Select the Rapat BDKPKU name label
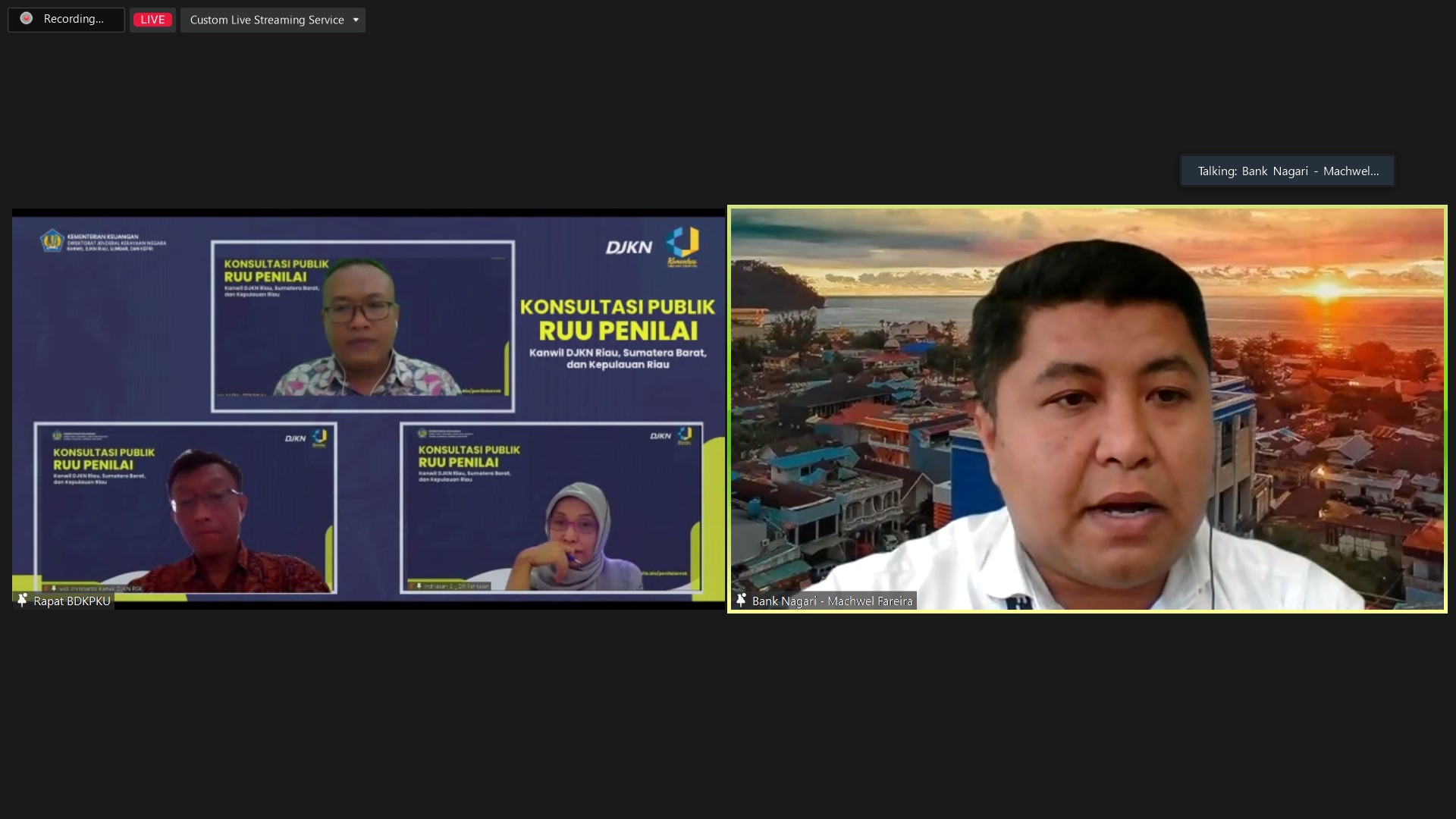This screenshot has height=819, width=1456. pos(72,601)
